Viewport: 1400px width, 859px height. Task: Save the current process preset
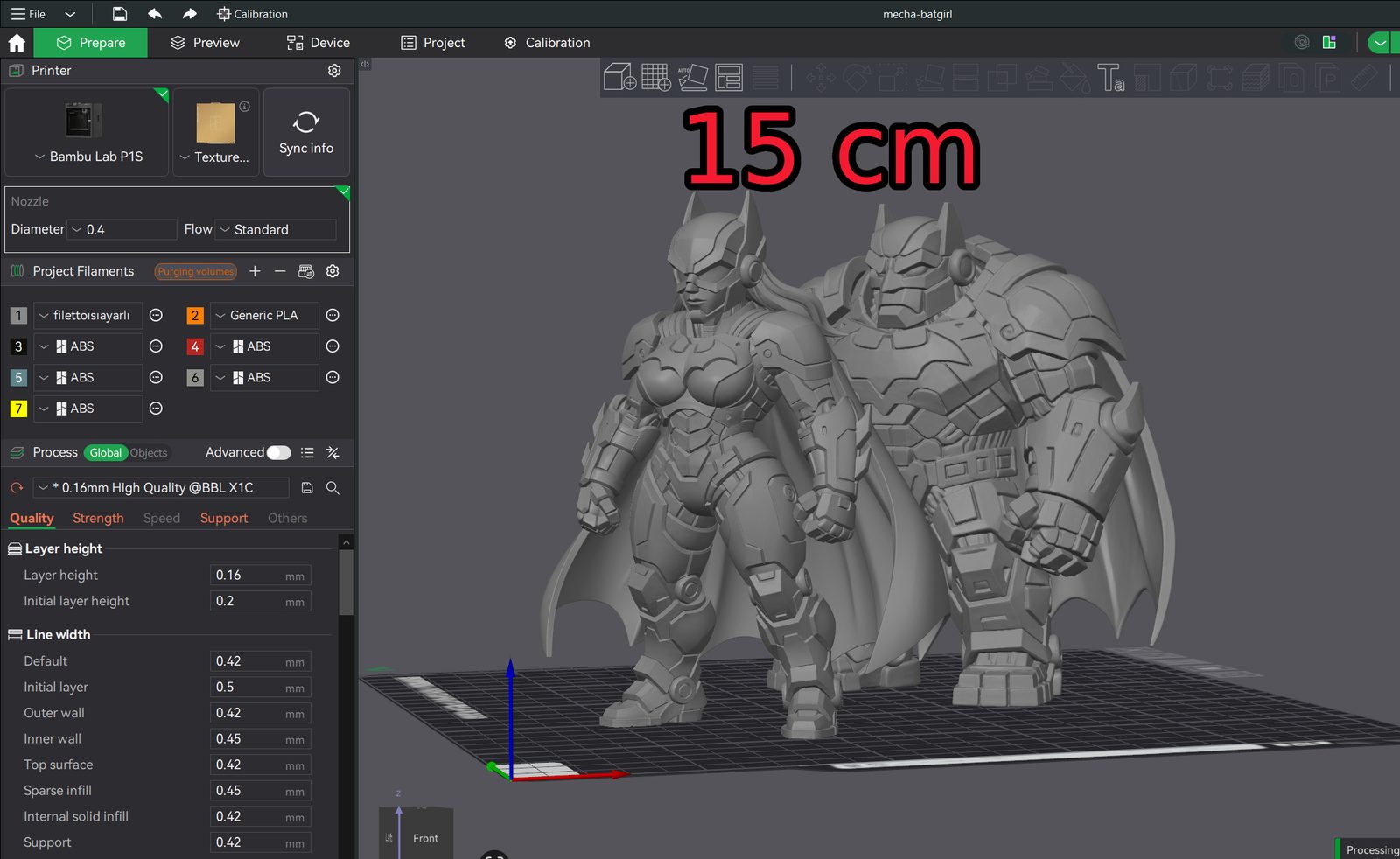pyautogui.click(x=307, y=488)
